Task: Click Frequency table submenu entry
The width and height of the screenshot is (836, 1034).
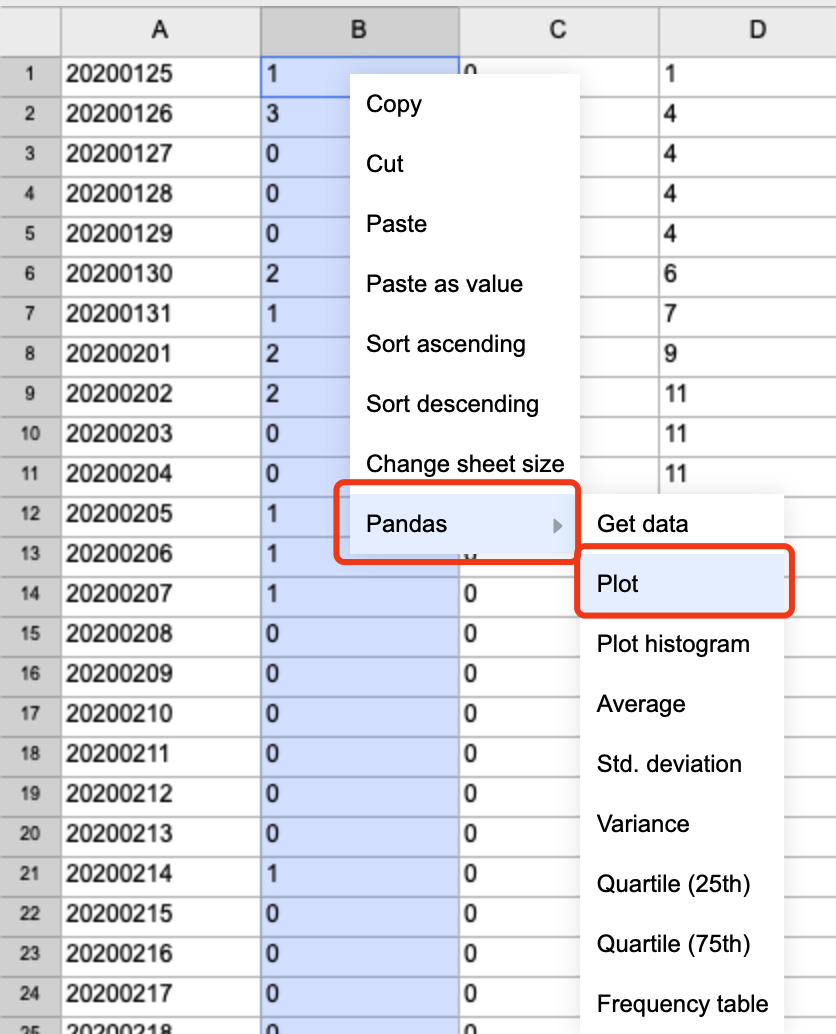Action: click(x=682, y=1004)
